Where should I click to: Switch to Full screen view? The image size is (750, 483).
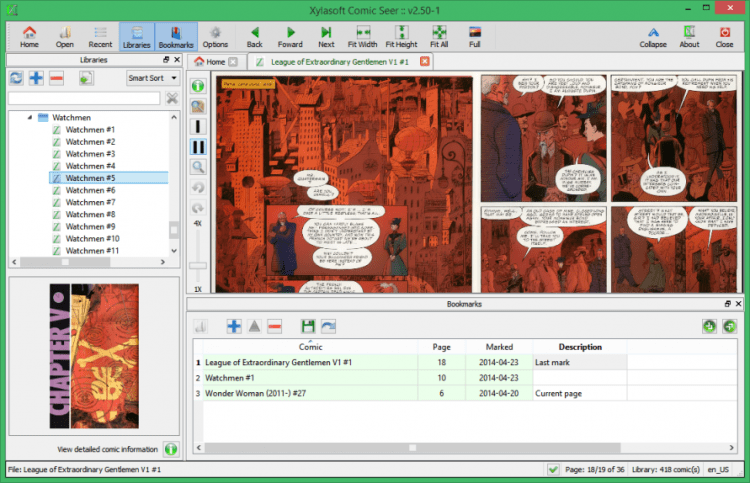(474, 37)
